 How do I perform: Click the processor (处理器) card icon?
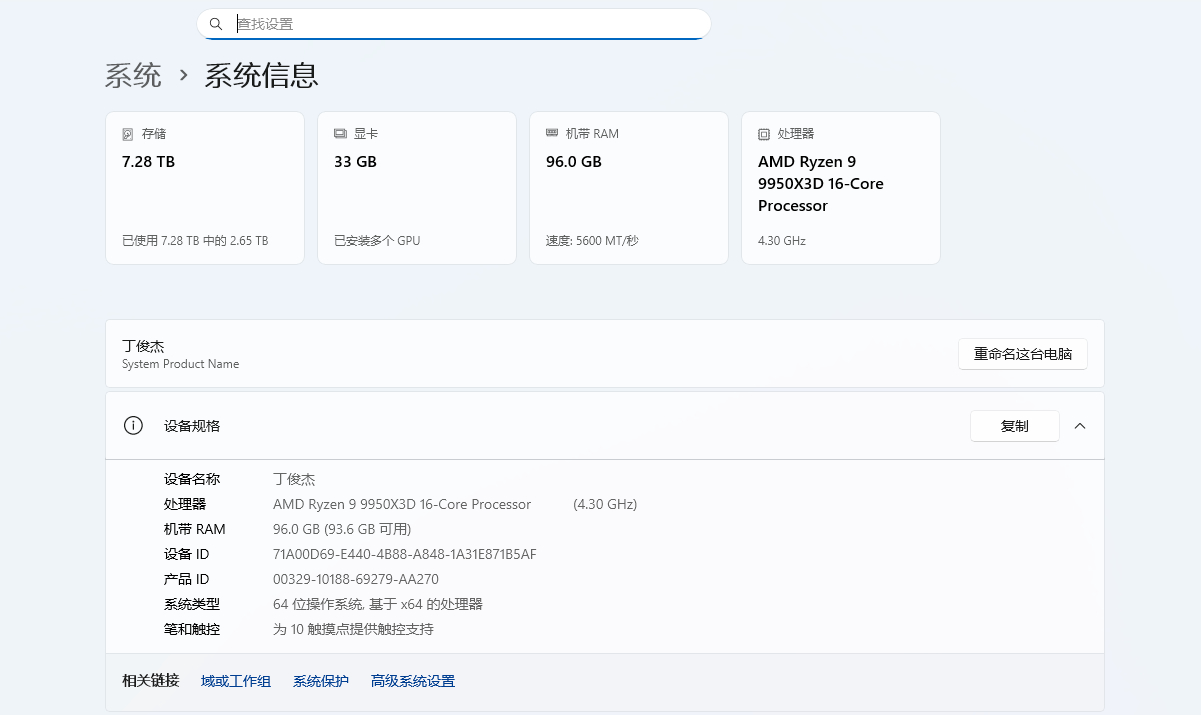pyautogui.click(x=762, y=133)
